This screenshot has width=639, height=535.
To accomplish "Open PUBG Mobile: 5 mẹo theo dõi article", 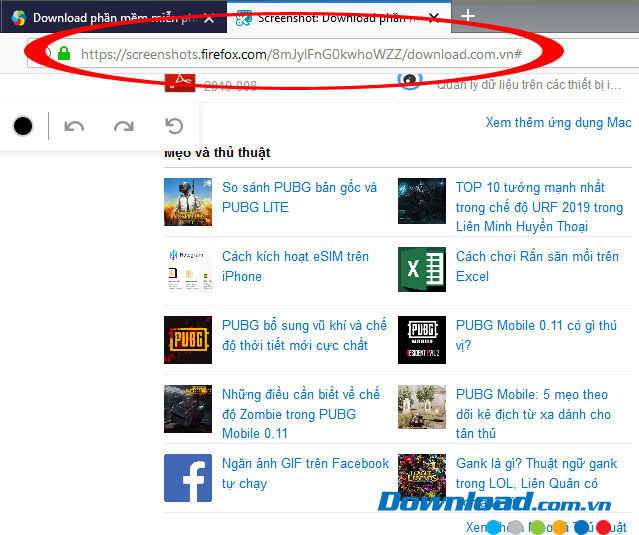I will (x=533, y=414).
